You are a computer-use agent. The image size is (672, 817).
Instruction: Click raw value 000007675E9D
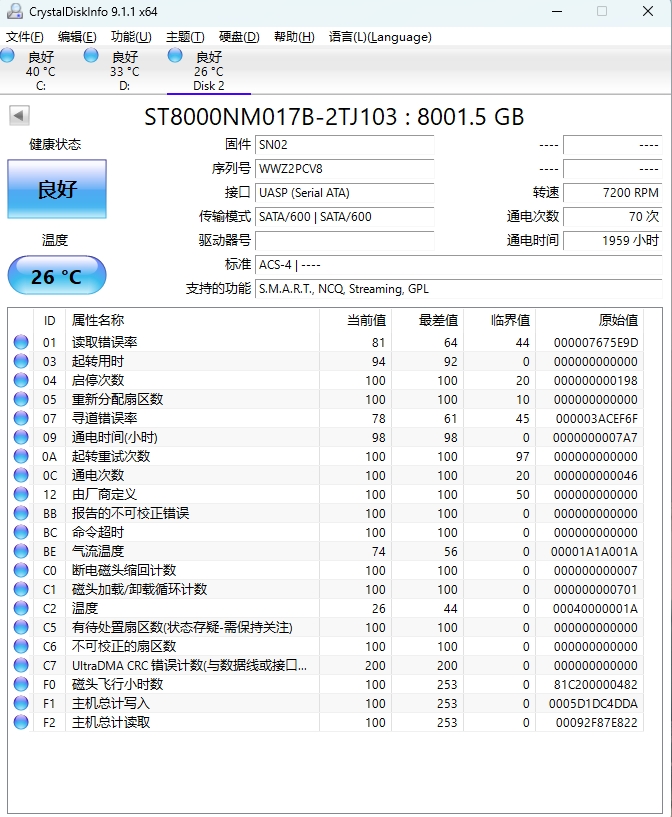point(596,343)
